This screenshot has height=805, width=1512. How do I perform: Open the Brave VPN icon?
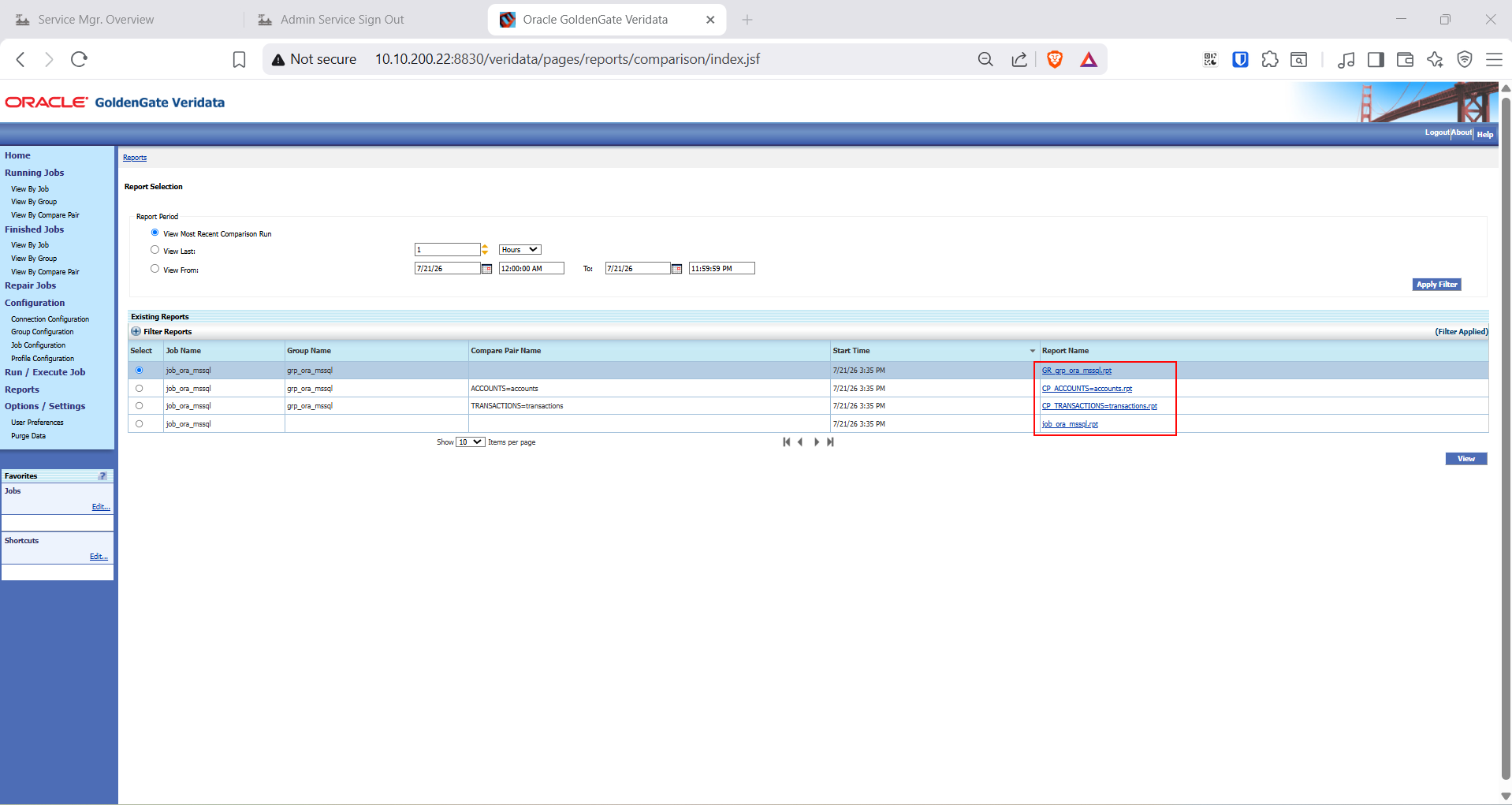coord(1465,59)
